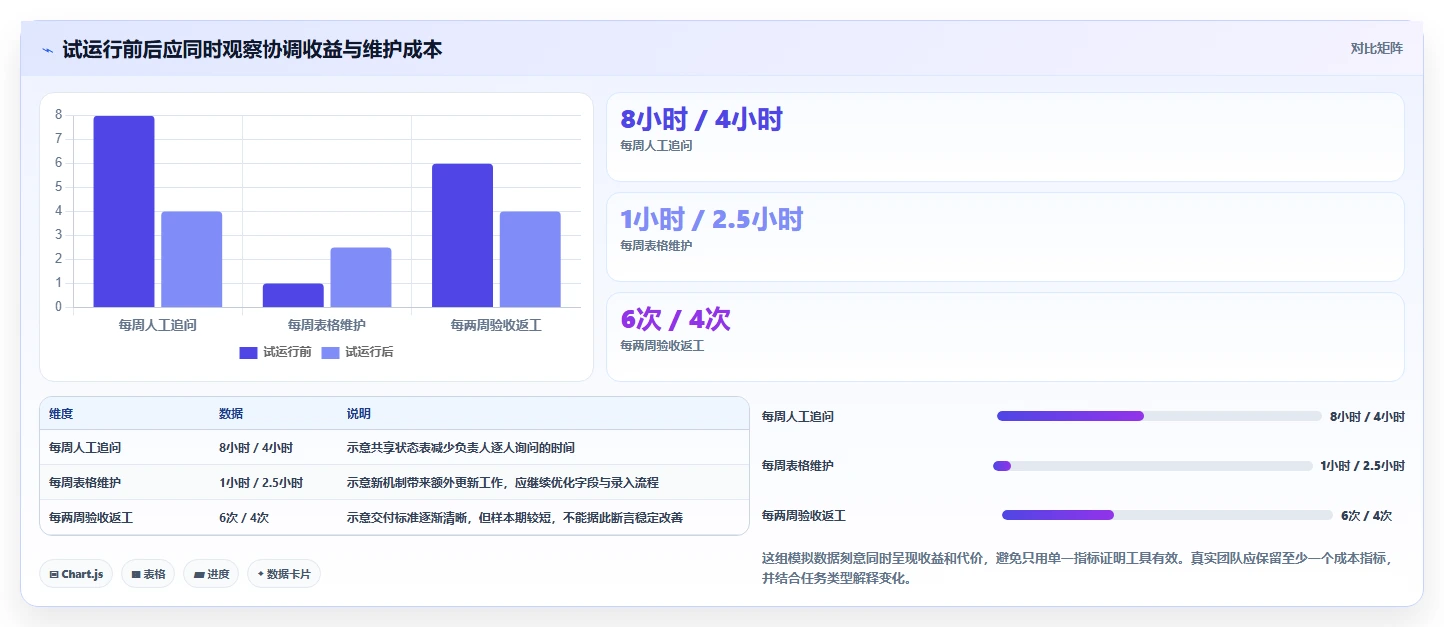The width and height of the screenshot is (1444, 627).
Task: Click the 对比矩阵 label in header
Action: point(1376,48)
